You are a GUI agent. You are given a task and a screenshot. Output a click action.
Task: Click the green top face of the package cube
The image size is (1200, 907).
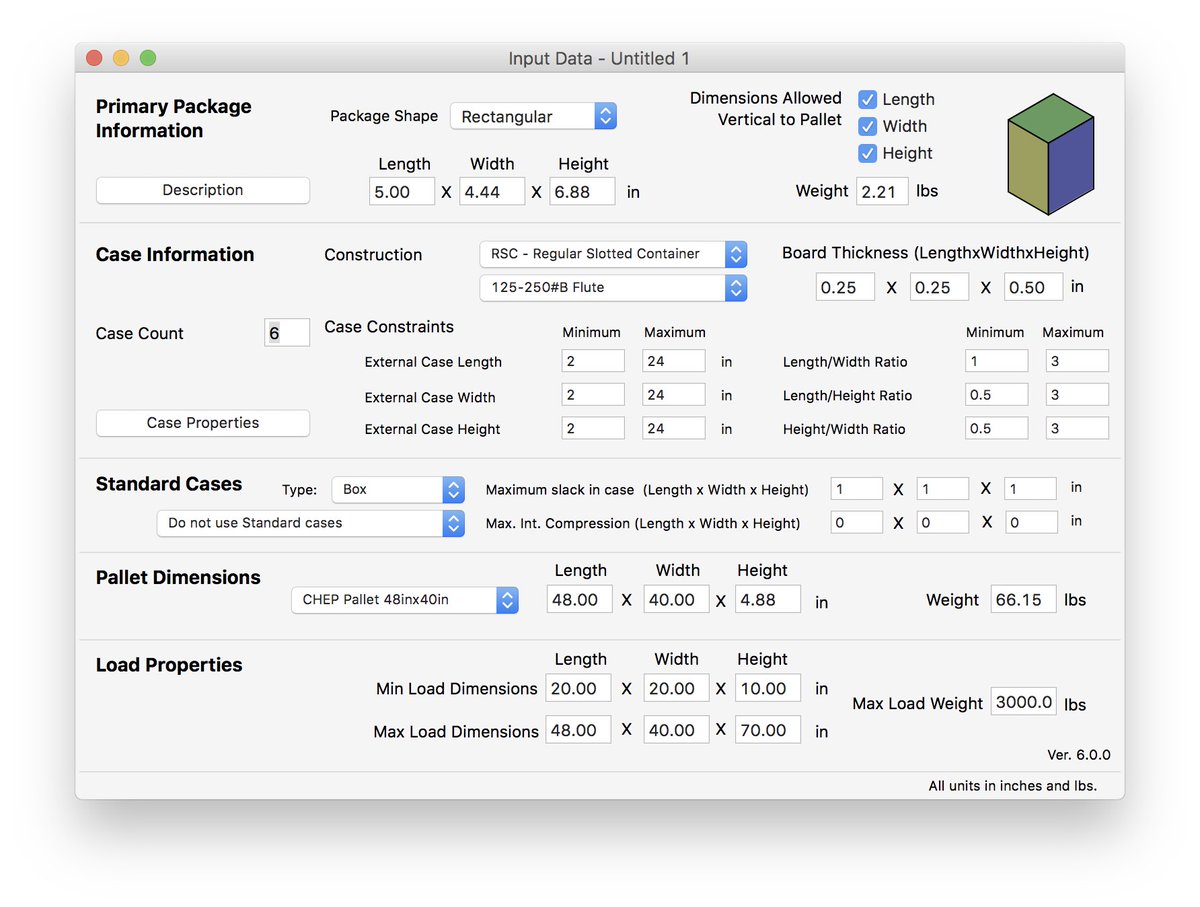1050,118
